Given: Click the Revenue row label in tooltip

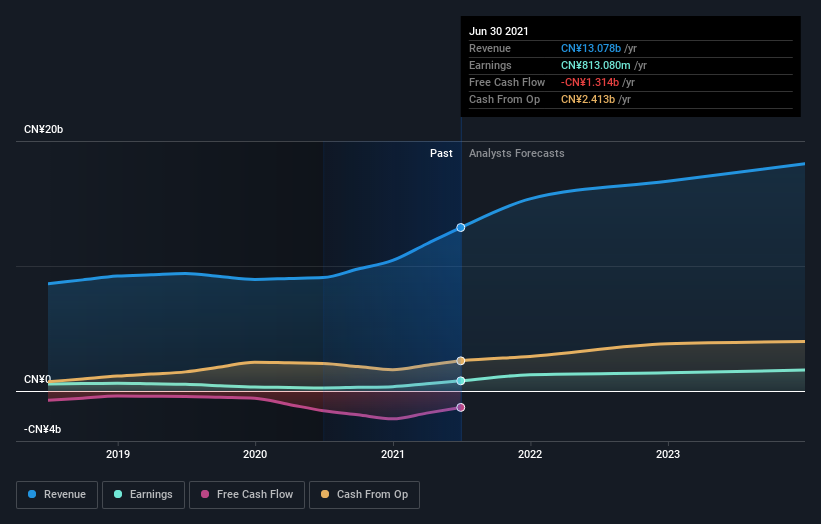Looking at the screenshot, I should (x=490, y=48).
